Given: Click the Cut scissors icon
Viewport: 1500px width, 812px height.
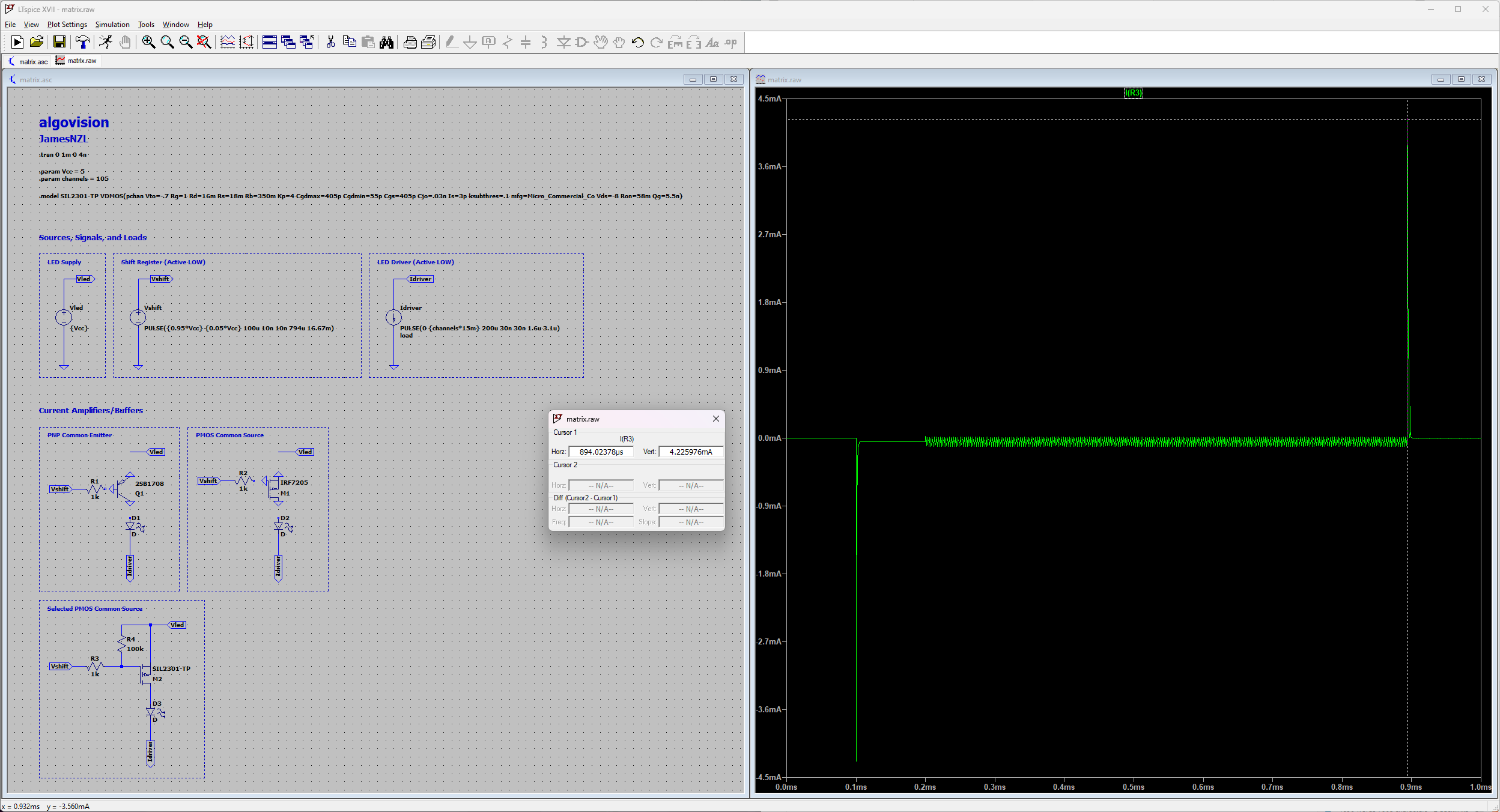Looking at the screenshot, I should 330,42.
